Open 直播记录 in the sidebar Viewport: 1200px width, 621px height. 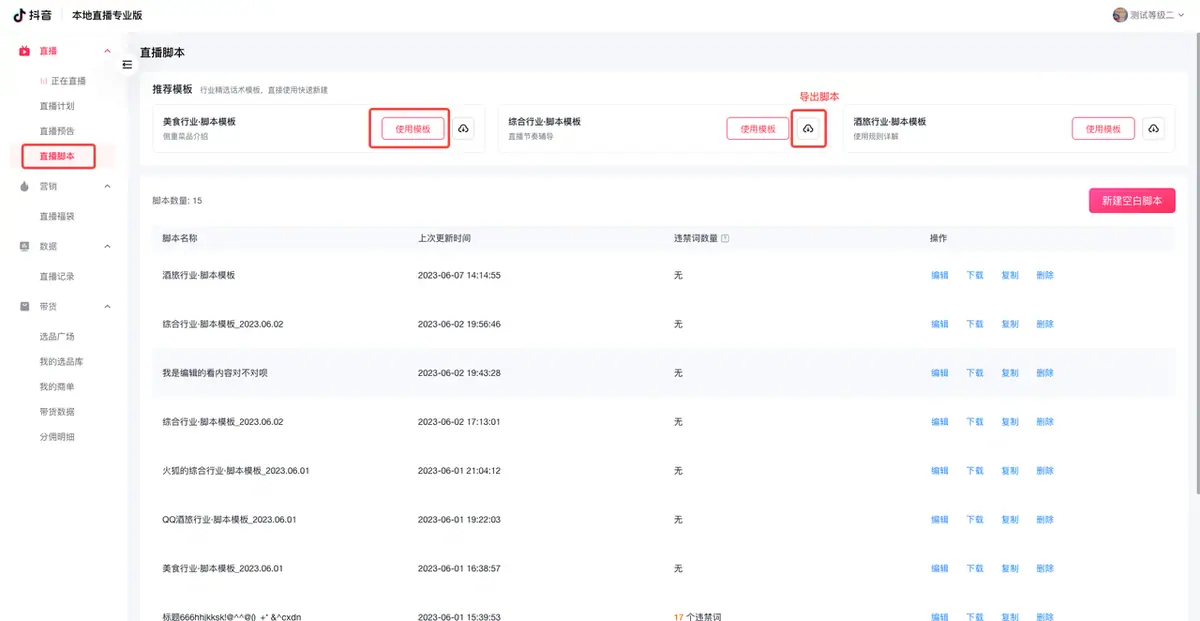[x=57, y=276]
